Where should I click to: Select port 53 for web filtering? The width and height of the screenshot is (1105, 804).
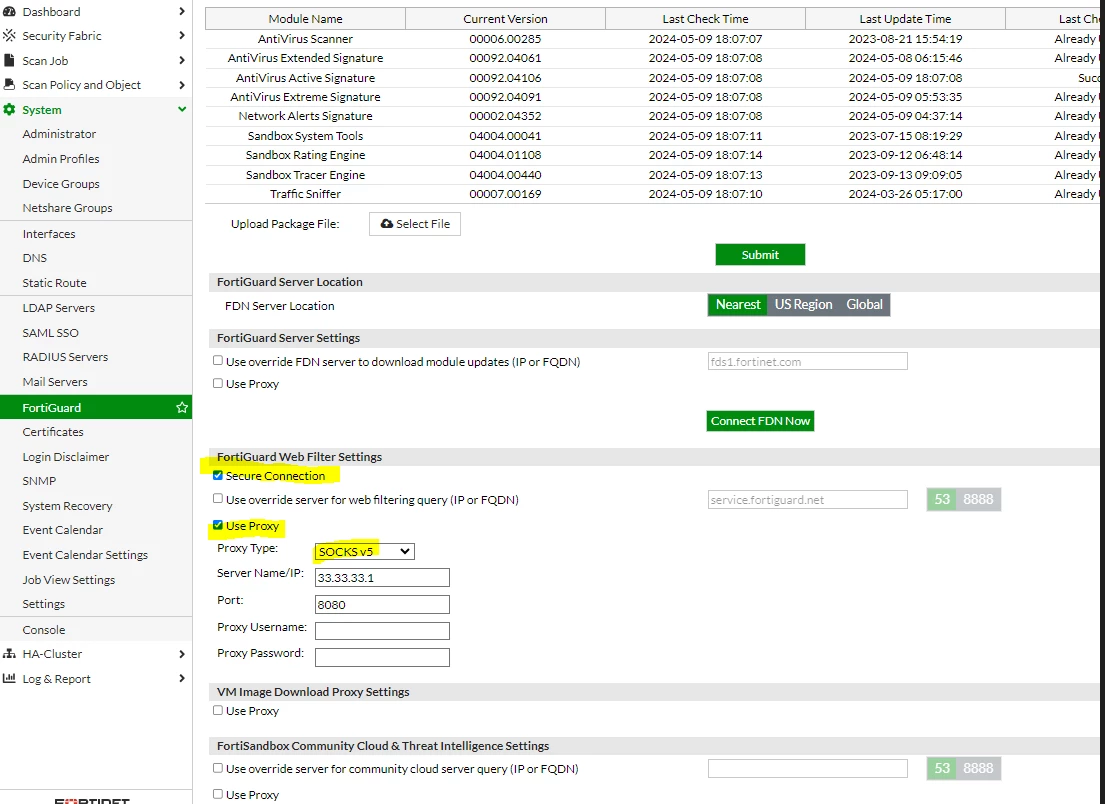pos(942,500)
